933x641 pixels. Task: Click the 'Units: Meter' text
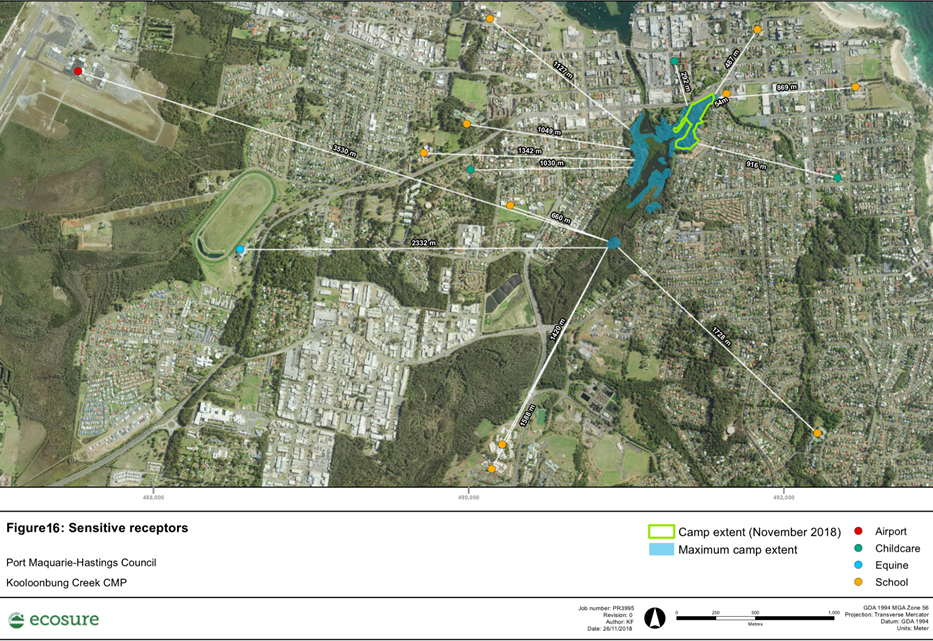click(x=913, y=628)
